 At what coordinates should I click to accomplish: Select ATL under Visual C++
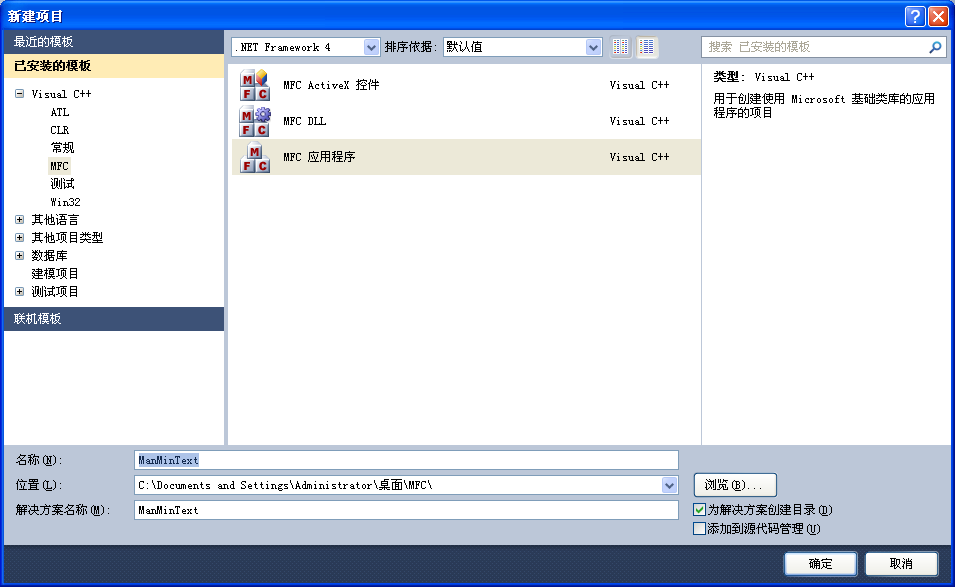(x=60, y=112)
